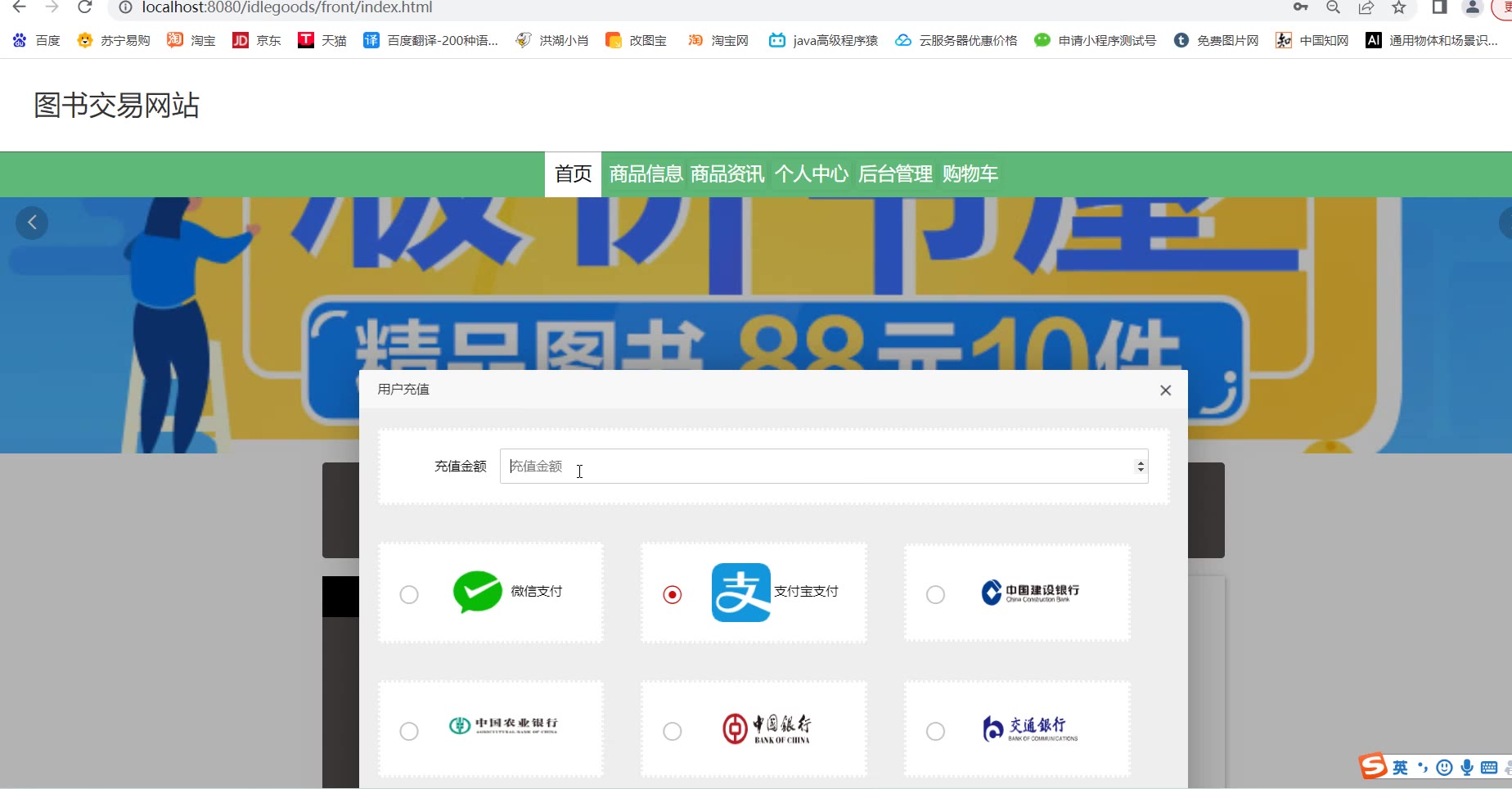This screenshot has height=789, width=1512.
Task: Select the Alipay radio button
Action: (x=673, y=594)
